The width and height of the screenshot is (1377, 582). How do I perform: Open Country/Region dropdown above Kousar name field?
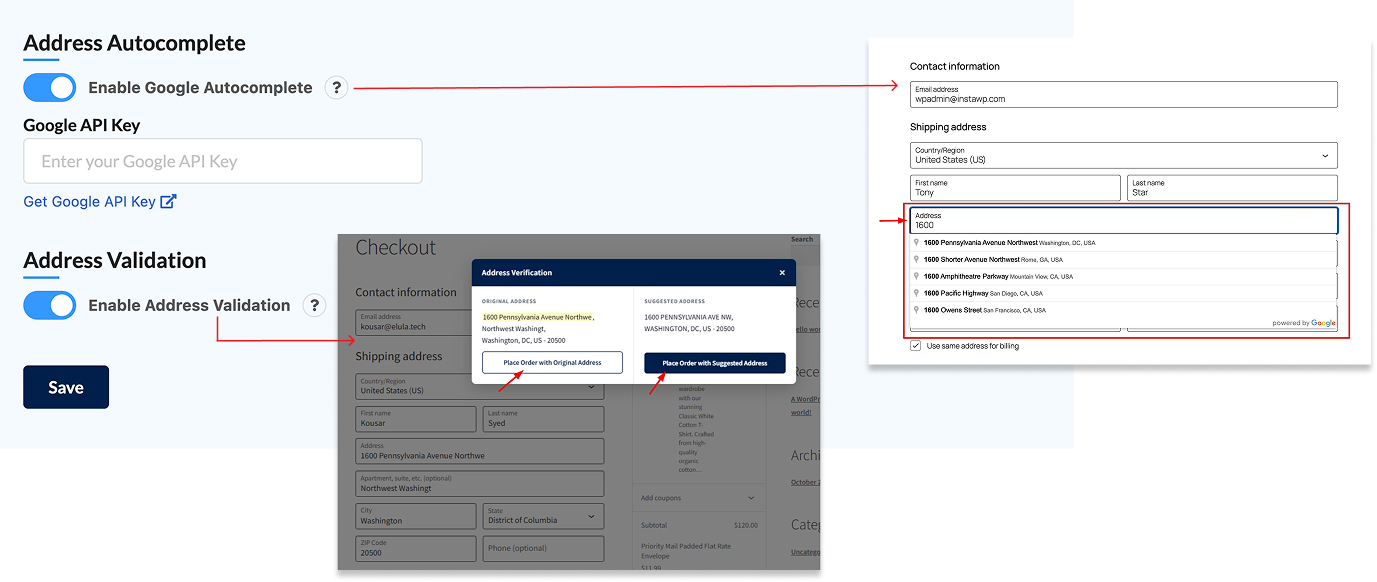480,386
